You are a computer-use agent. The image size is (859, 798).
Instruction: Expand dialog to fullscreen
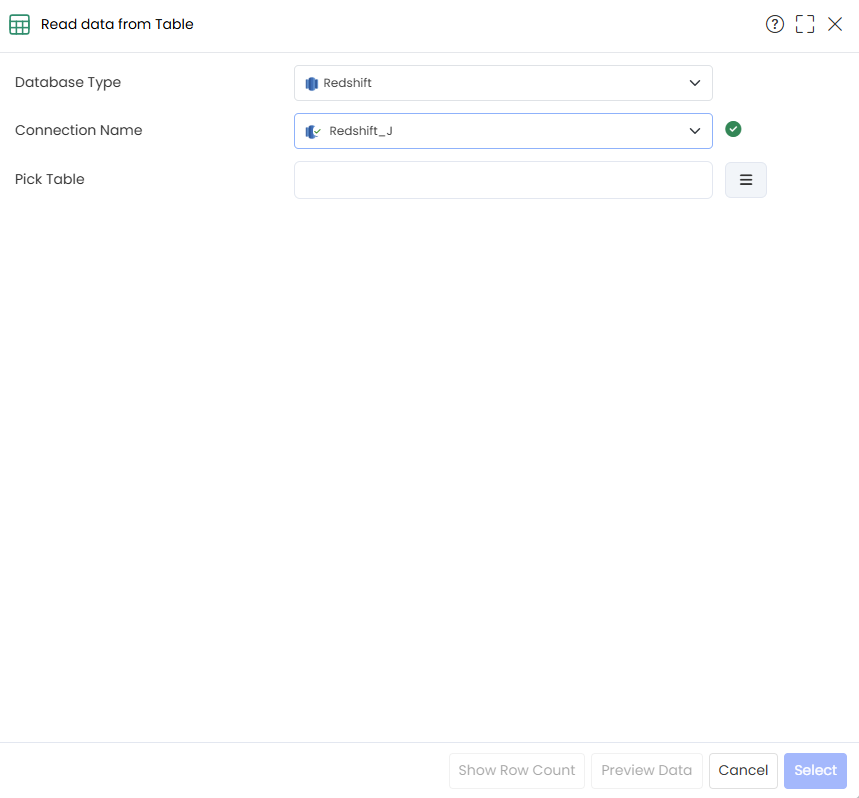[x=805, y=24]
